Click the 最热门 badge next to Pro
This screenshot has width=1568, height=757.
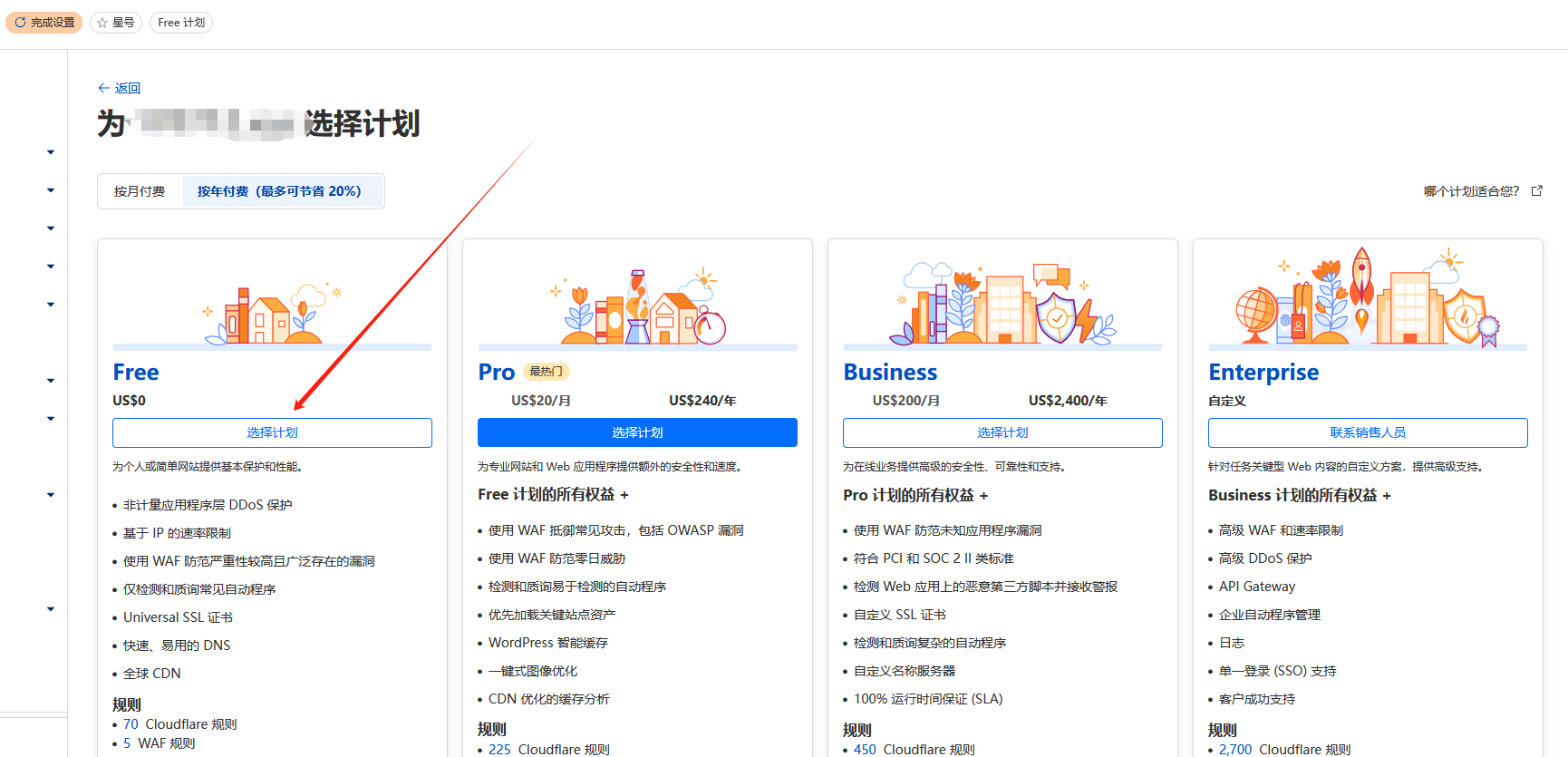click(x=546, y=372)
